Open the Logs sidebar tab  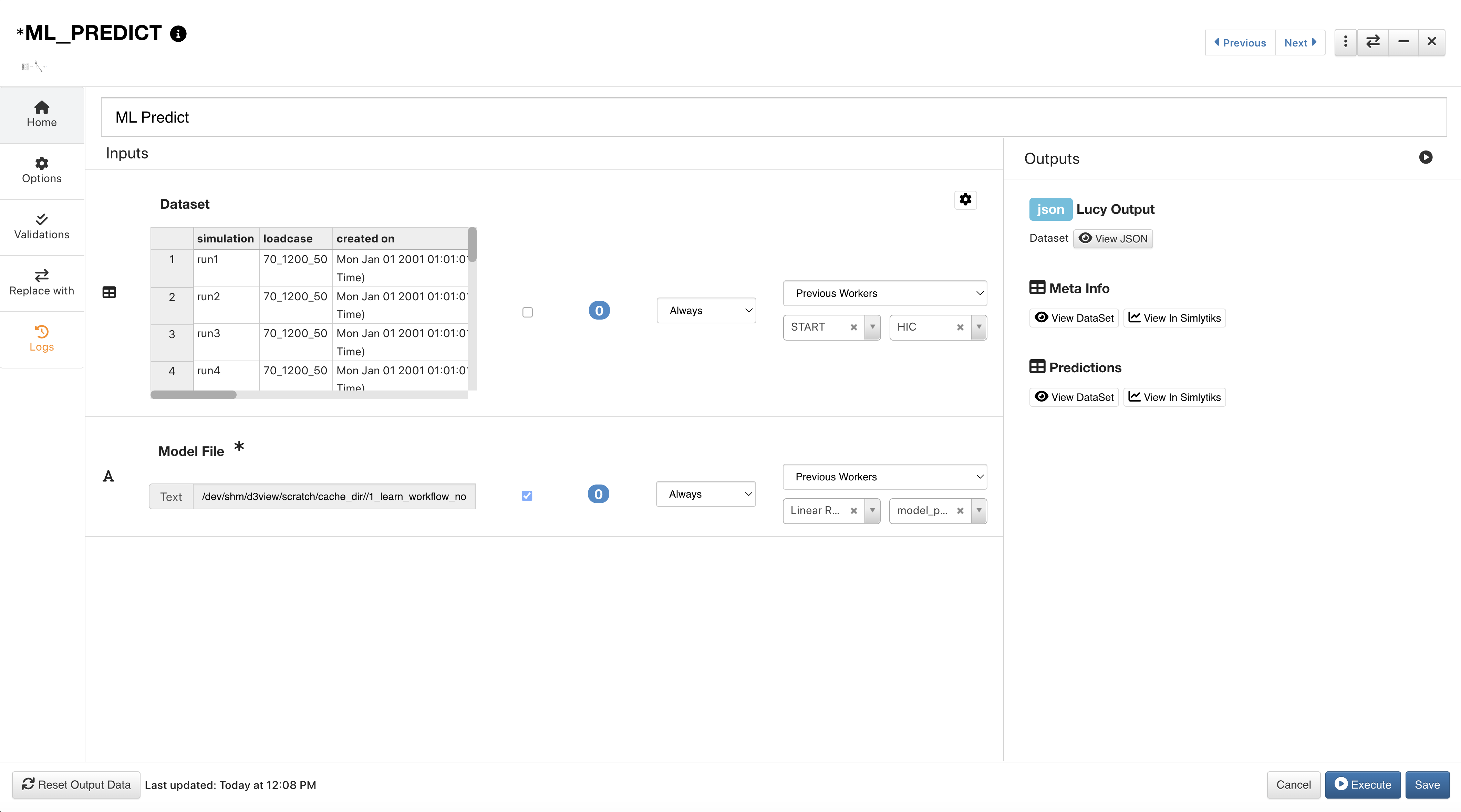point(42,339)
